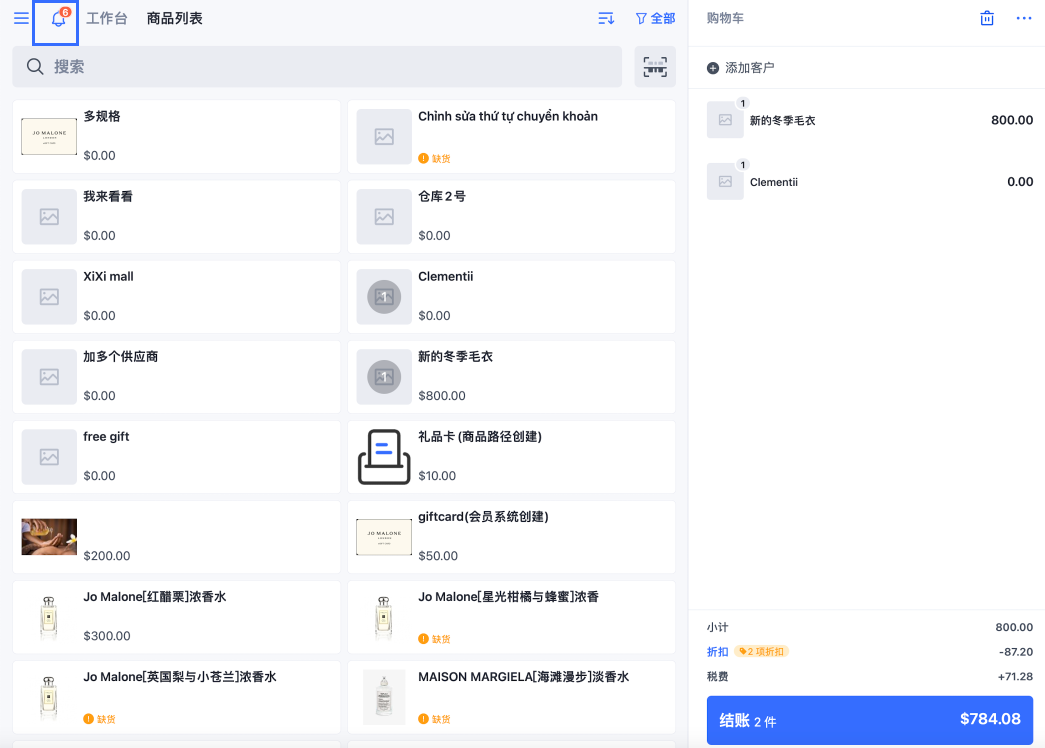
Task: Click cart thumbnail of Clementii
Action: 725,181
